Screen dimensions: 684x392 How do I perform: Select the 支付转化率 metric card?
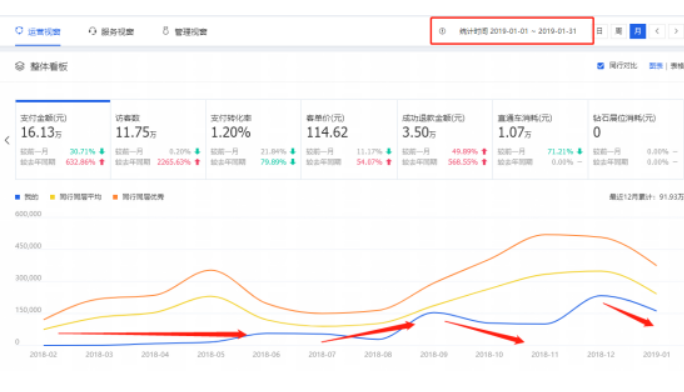[x=253, y=140]
